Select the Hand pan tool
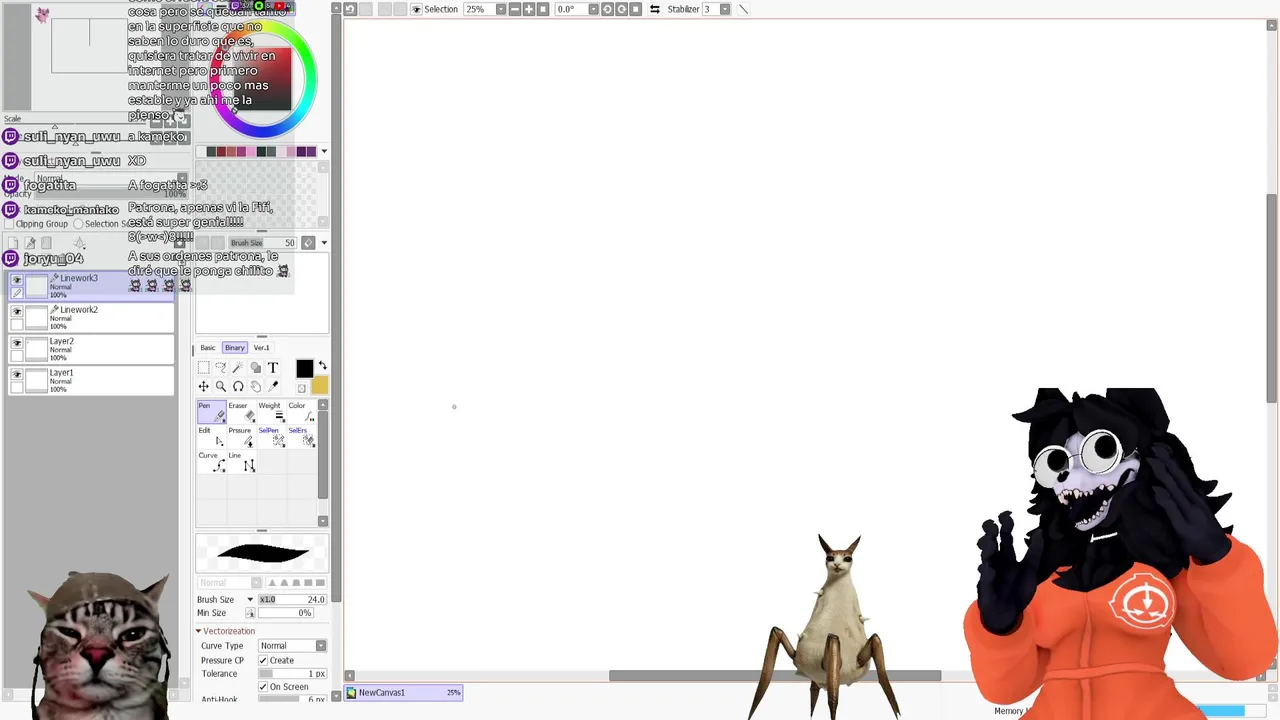 pyautogui.click(x=255, y=386)
